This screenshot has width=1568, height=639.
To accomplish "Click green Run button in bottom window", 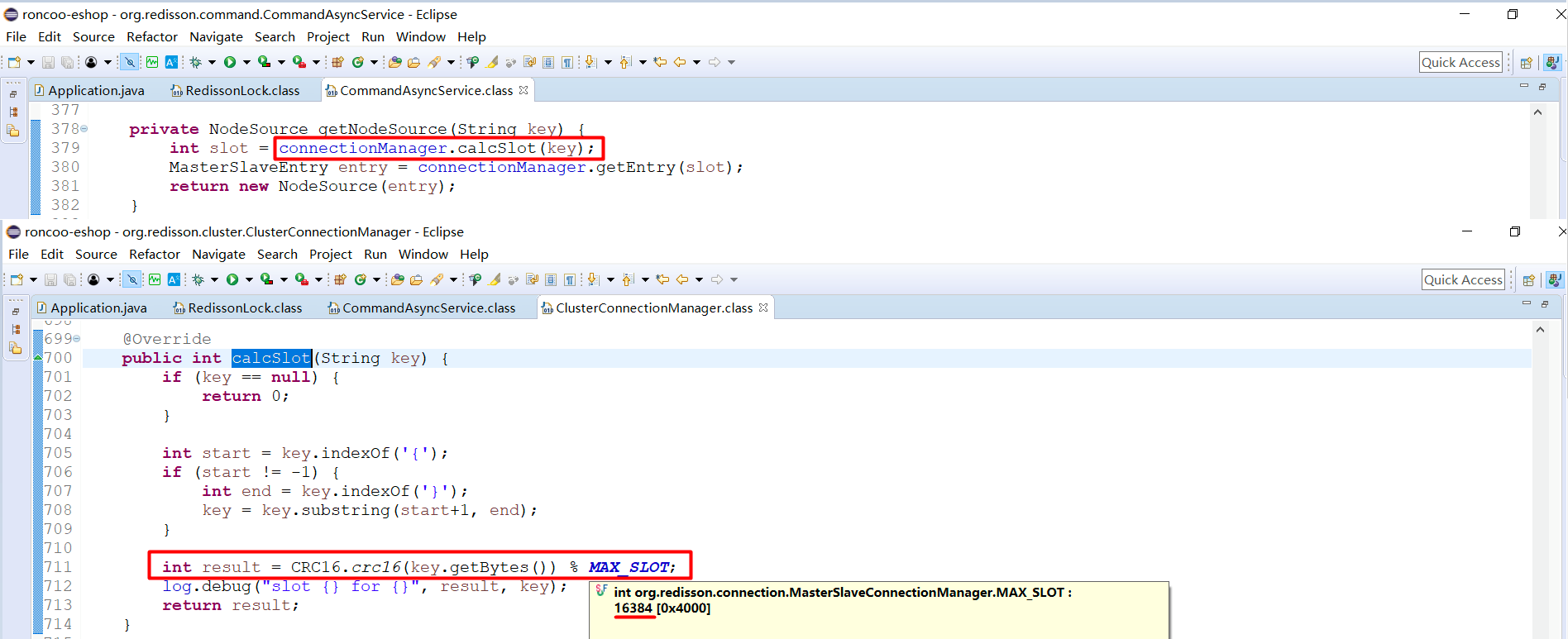I will (232, 279).
